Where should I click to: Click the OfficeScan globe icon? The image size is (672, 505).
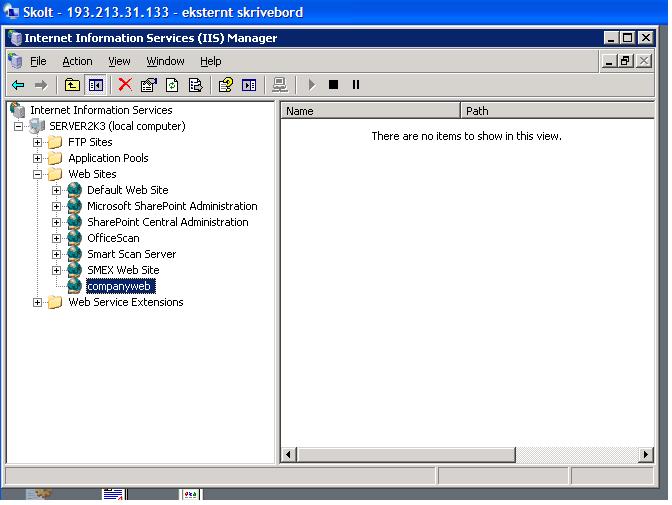(75, 237)
